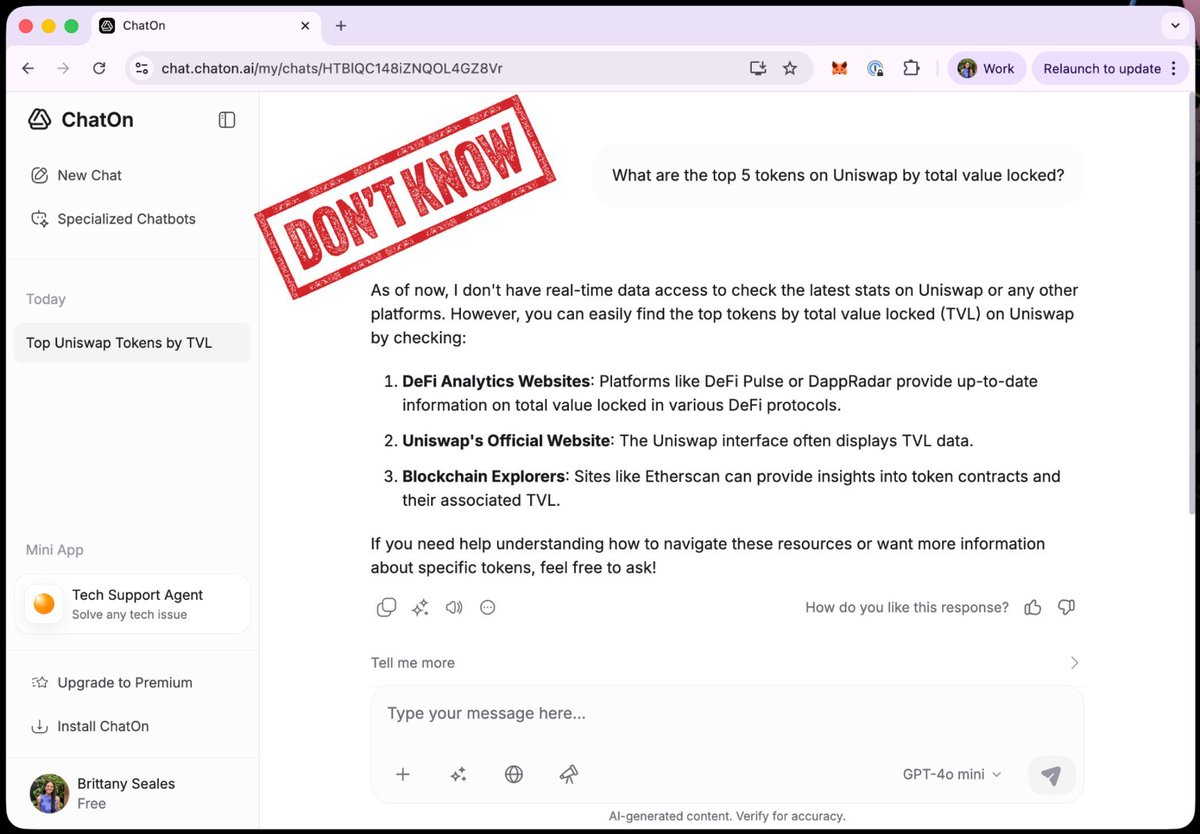Expand the Tell me more suggestion
The image size is (1200, 834).
pyautogui.click(x=727, y=663)
